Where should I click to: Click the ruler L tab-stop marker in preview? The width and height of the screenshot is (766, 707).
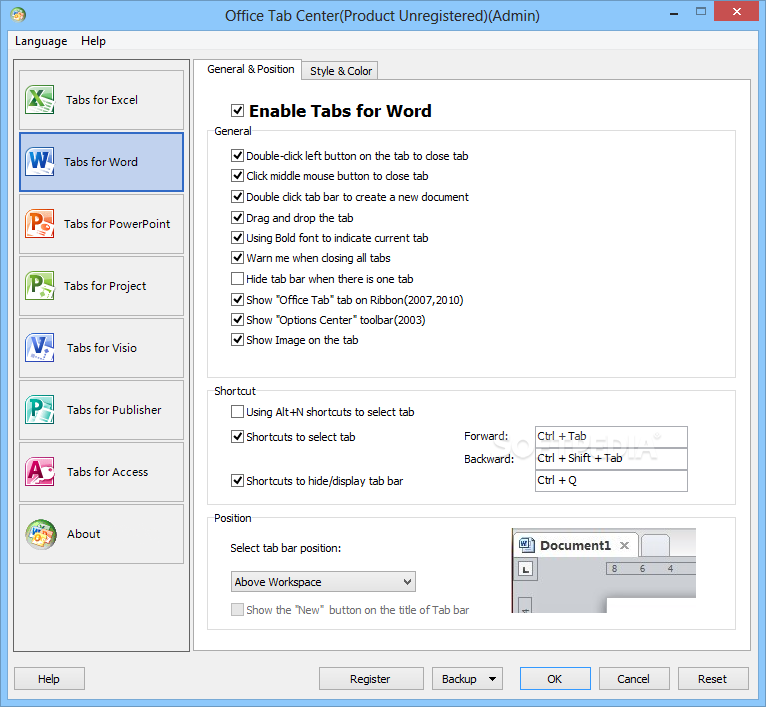[526, 570]
